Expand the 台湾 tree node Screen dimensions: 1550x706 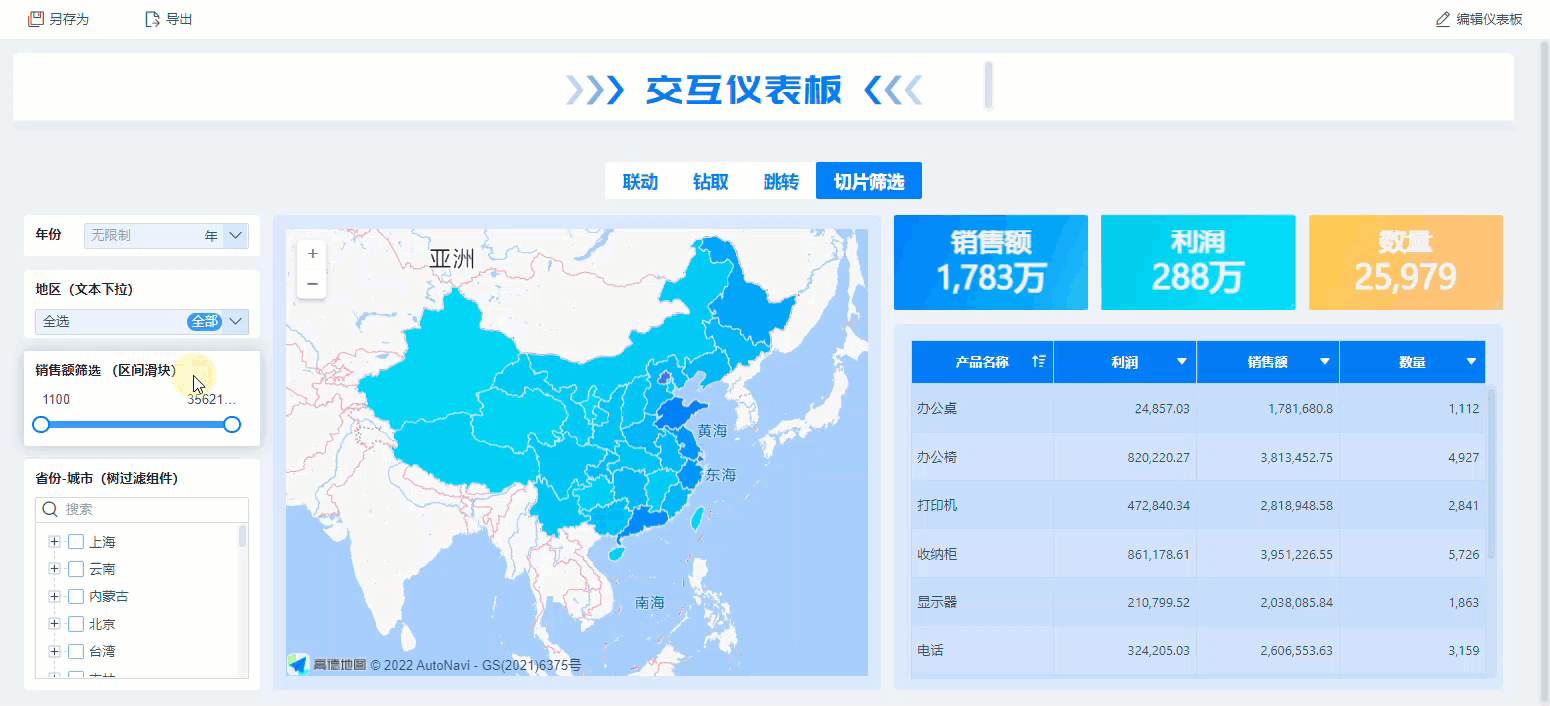click(x=54, y=651)
